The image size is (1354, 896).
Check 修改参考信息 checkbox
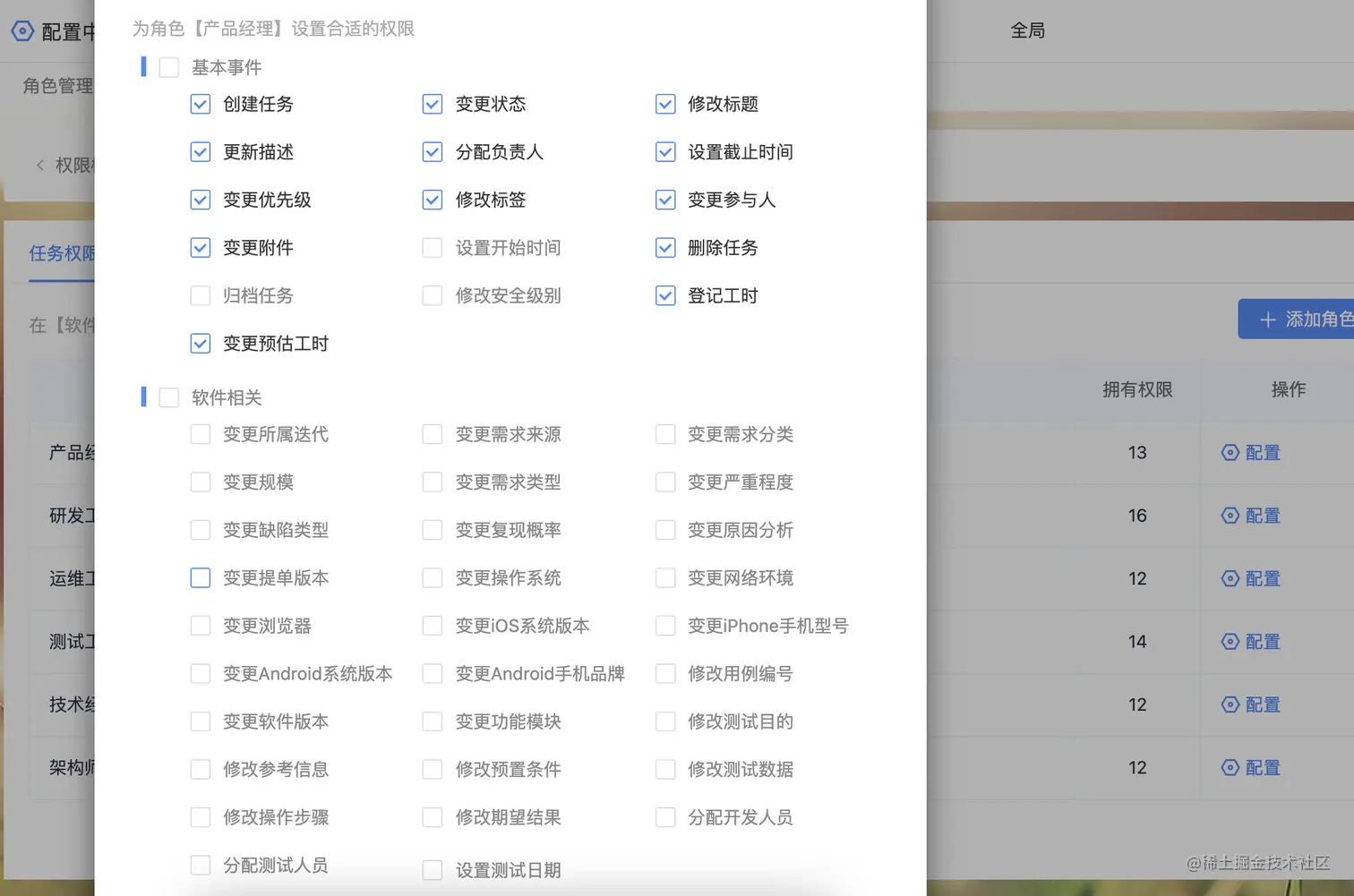[201, 770]
